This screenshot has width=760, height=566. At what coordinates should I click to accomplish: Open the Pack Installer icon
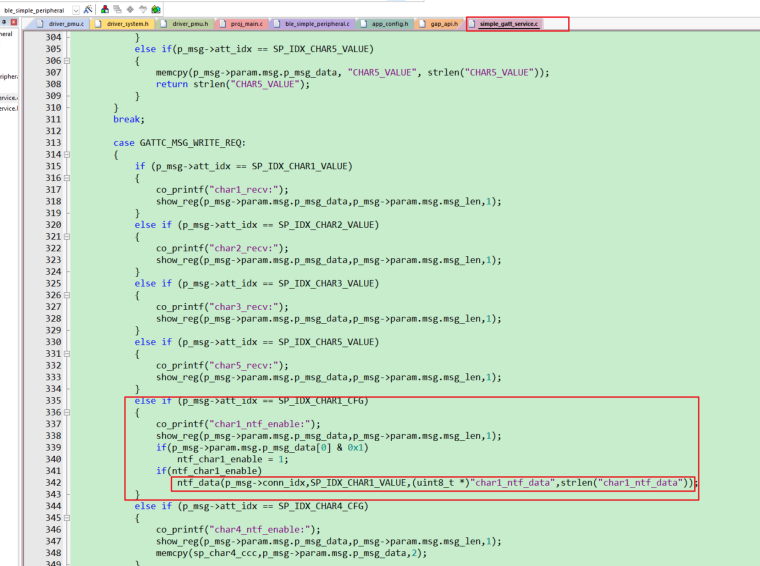pos(156,9)
